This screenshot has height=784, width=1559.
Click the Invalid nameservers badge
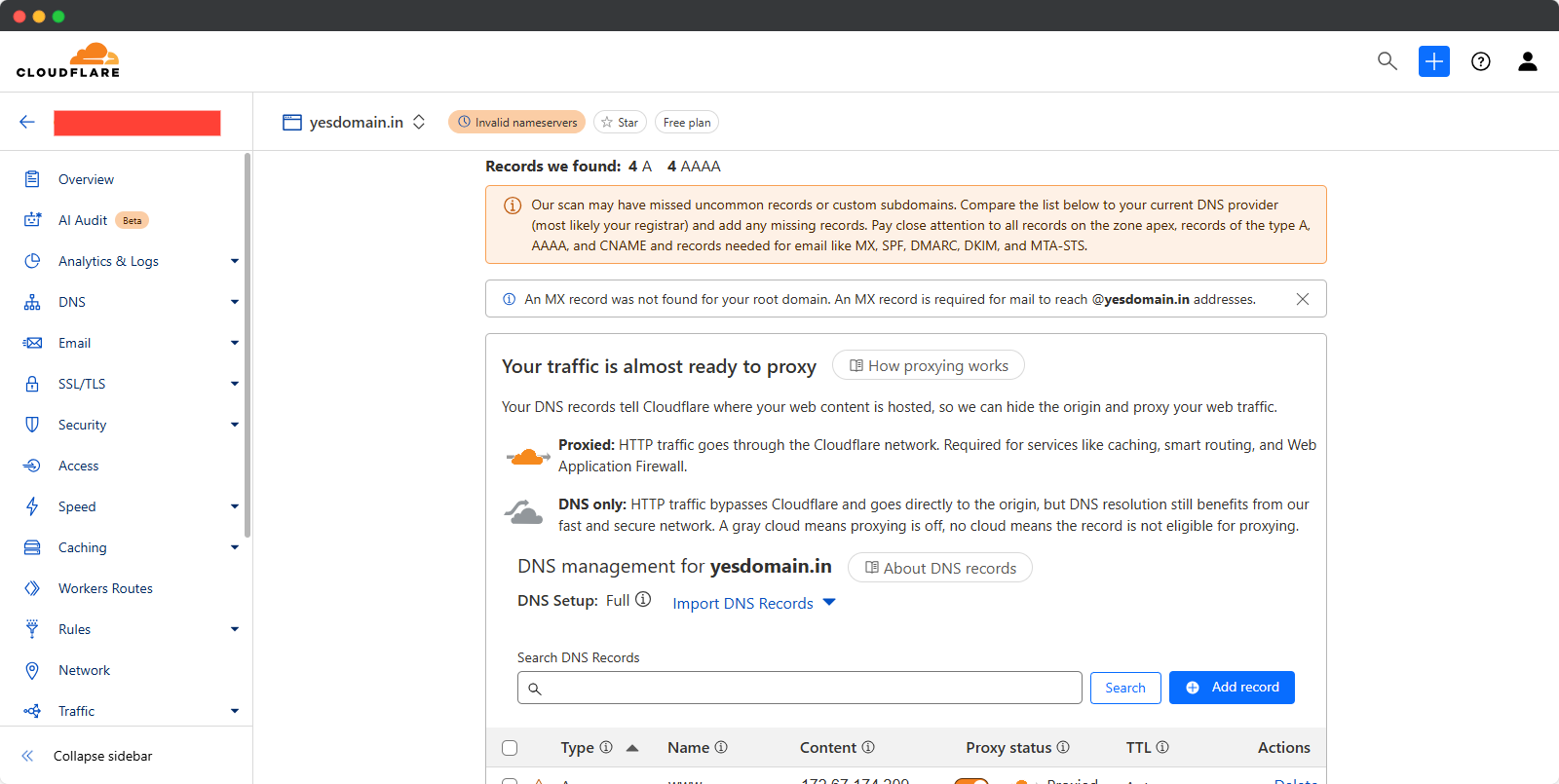(x=516, y=122)
